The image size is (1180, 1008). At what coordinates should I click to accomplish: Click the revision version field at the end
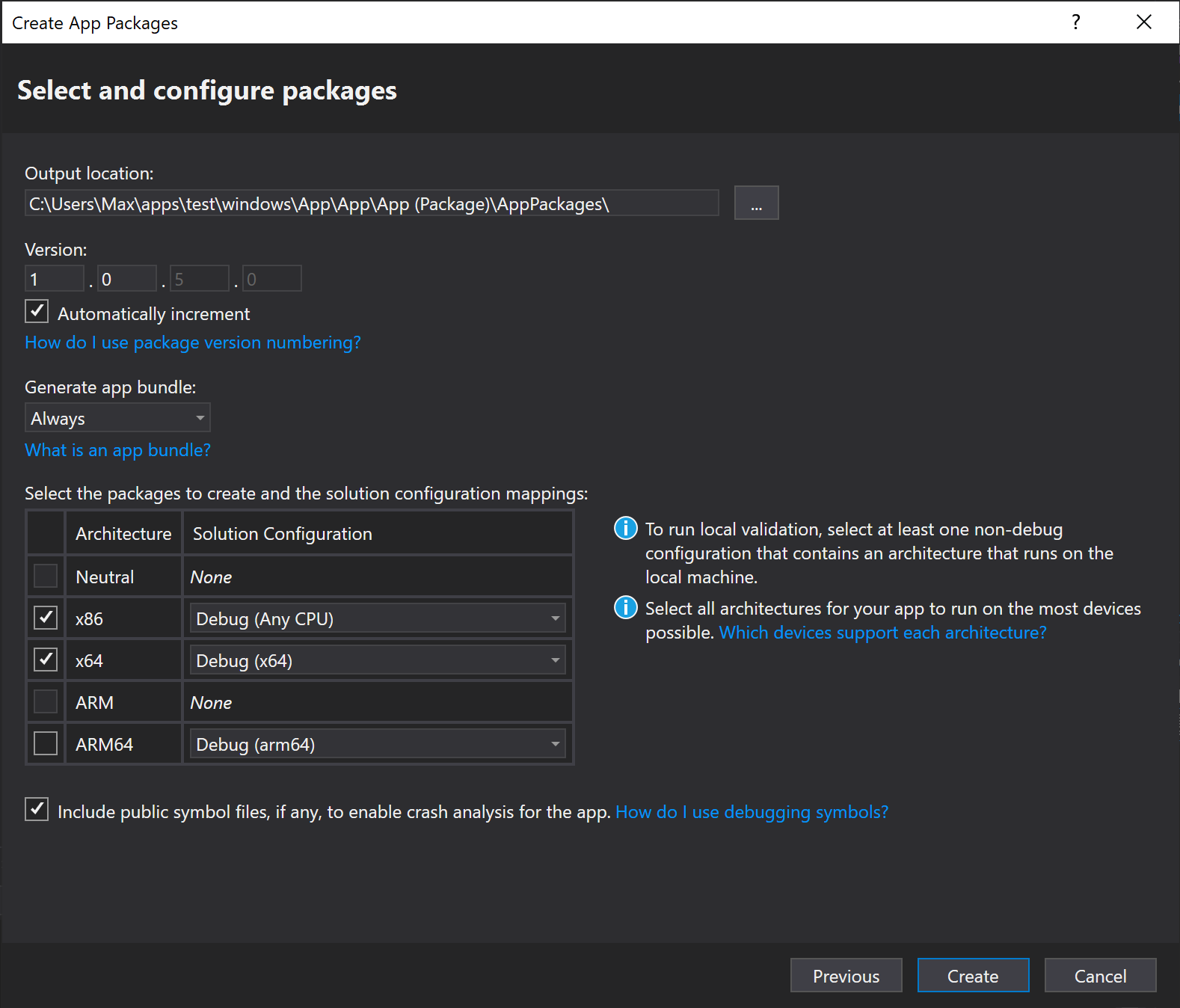(x=272, y=279)
